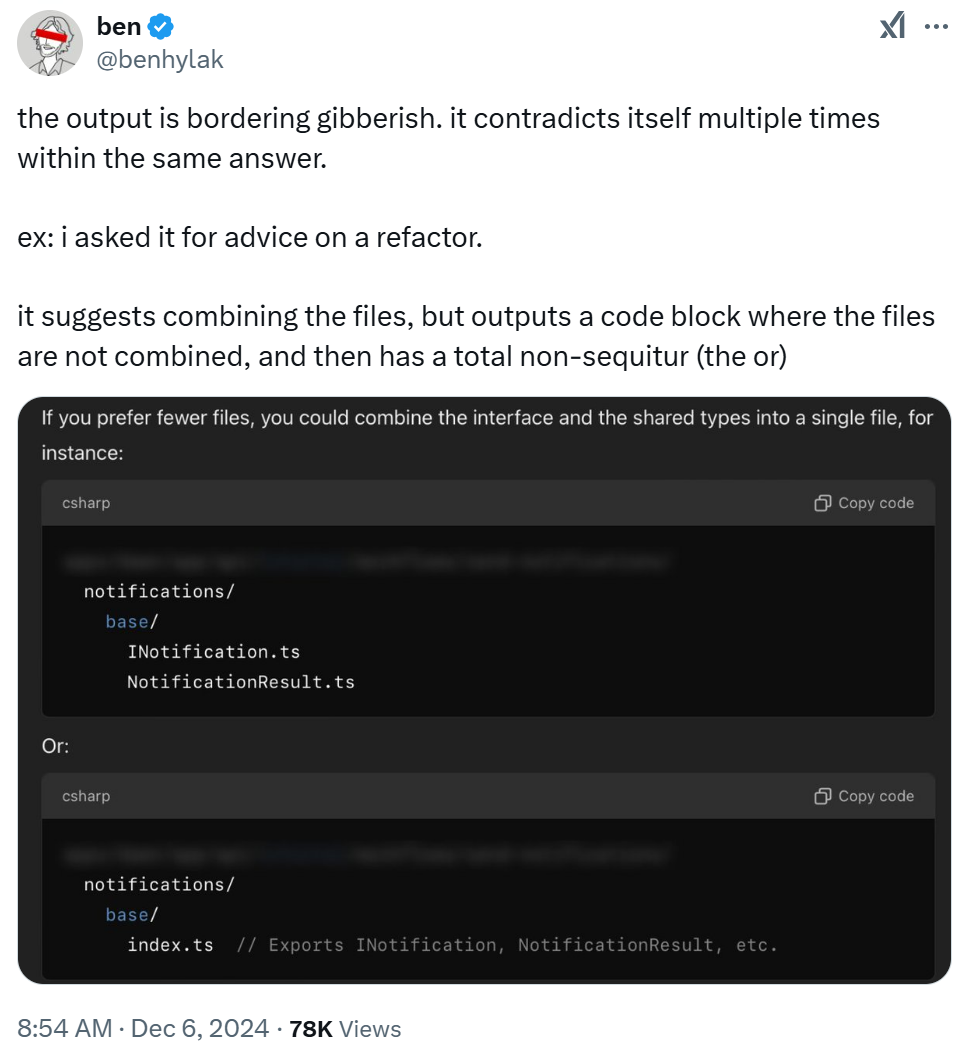Select the NotificationResult.ts file line

click(240, 683)
